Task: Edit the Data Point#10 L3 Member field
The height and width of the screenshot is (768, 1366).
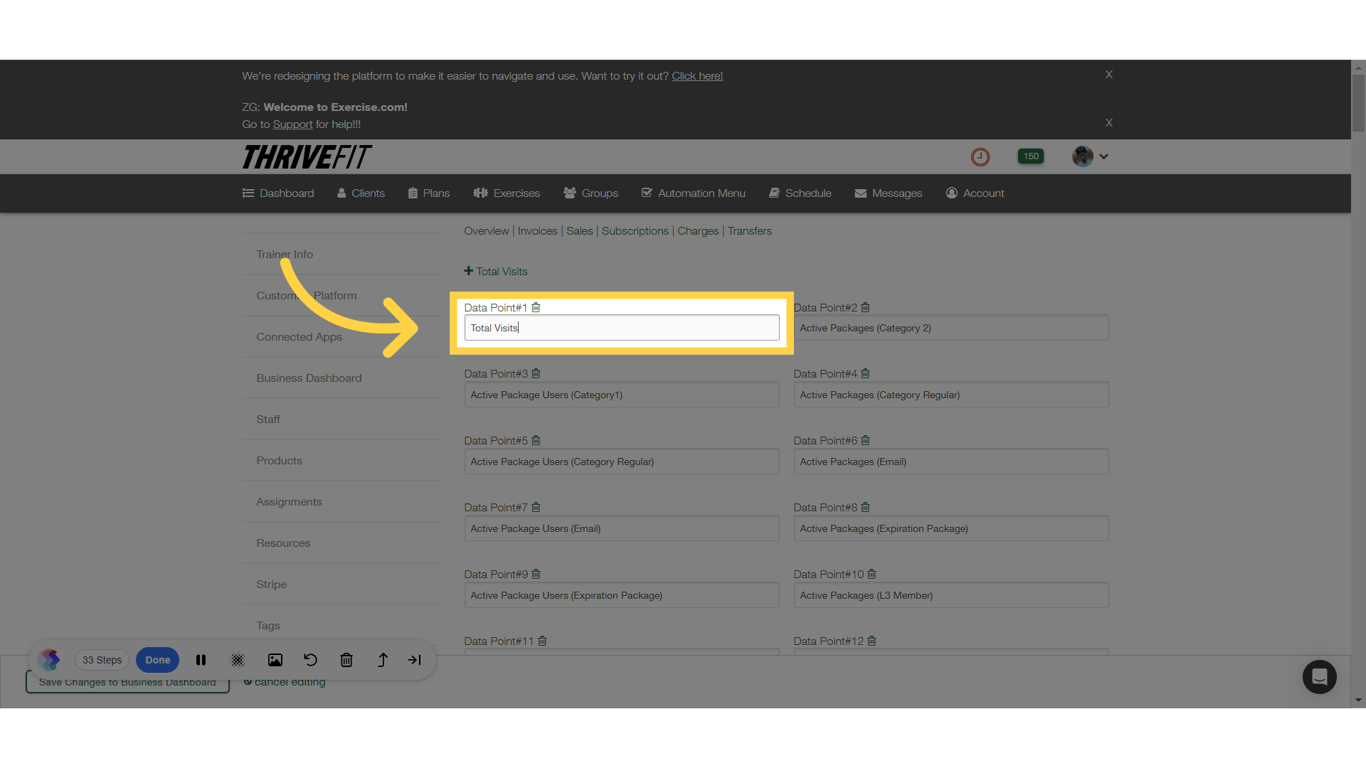Action: click(x=951, y=595)
